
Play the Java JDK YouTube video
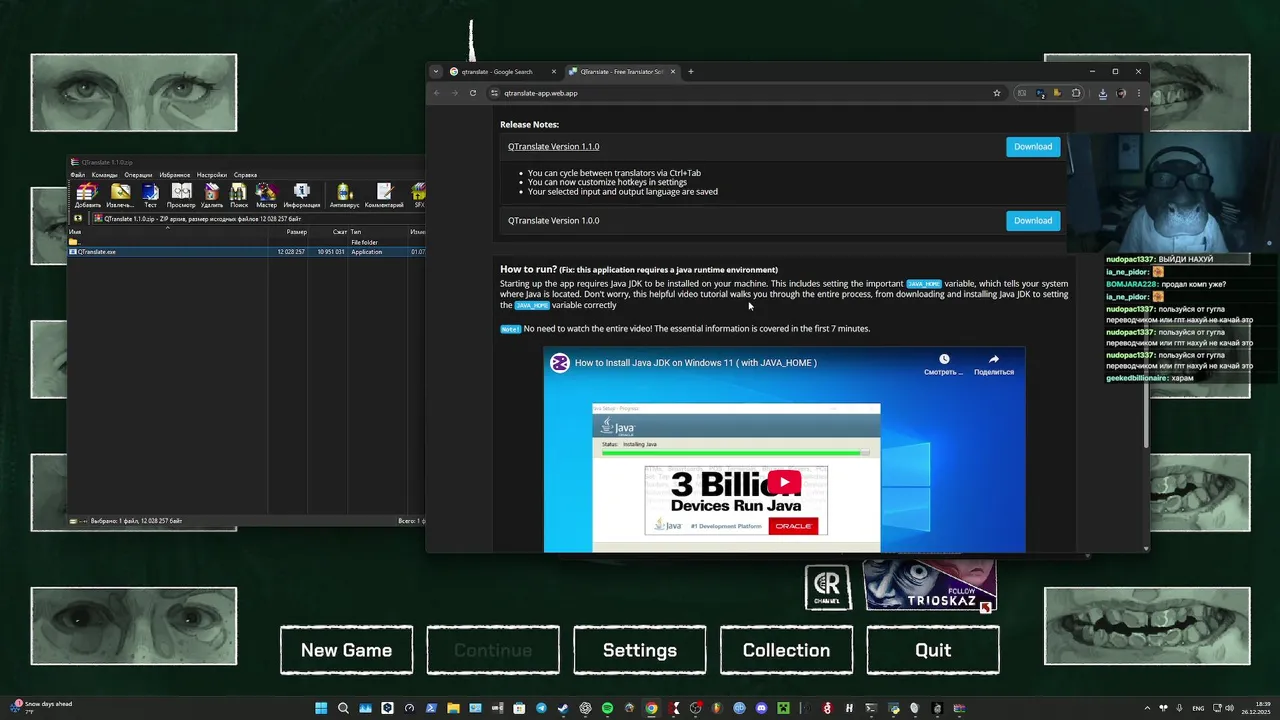[x=784, y=482]
